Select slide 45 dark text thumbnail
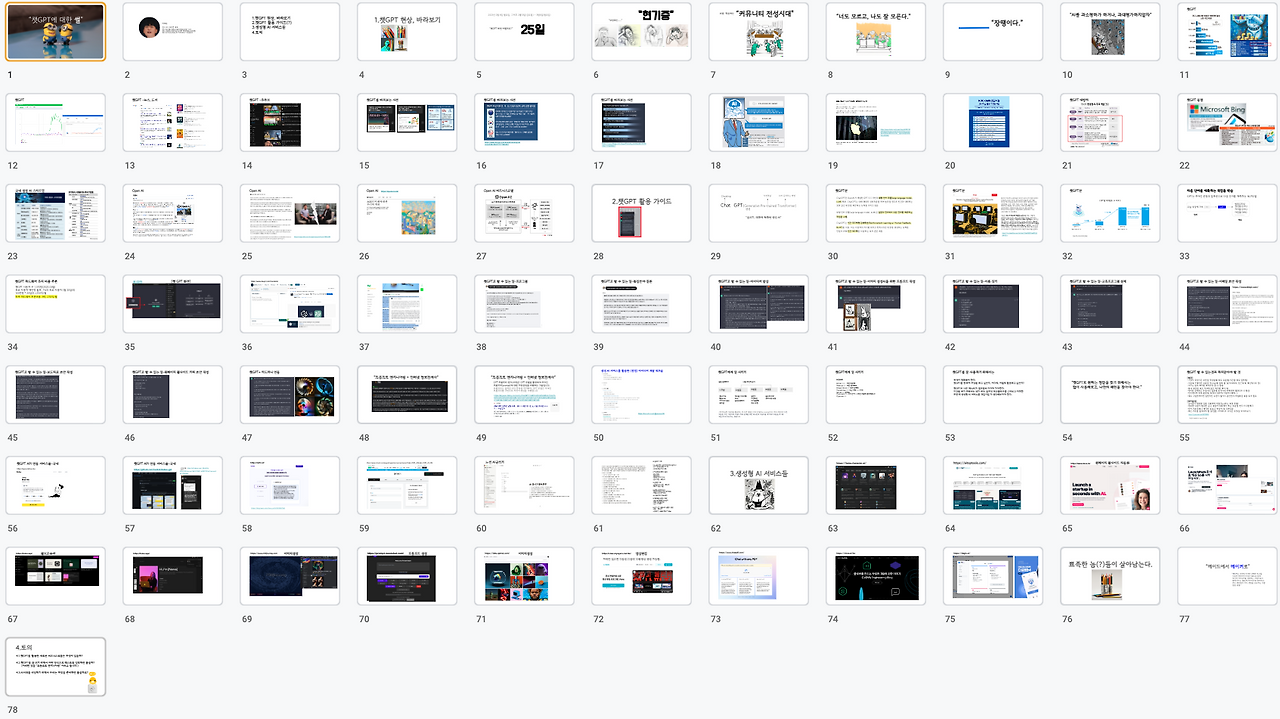 click(x=56, y=395)
